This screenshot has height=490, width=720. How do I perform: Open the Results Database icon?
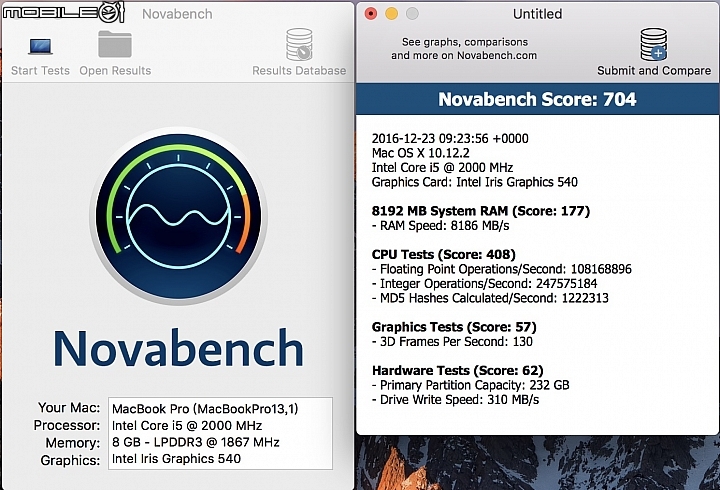(299, 45)
